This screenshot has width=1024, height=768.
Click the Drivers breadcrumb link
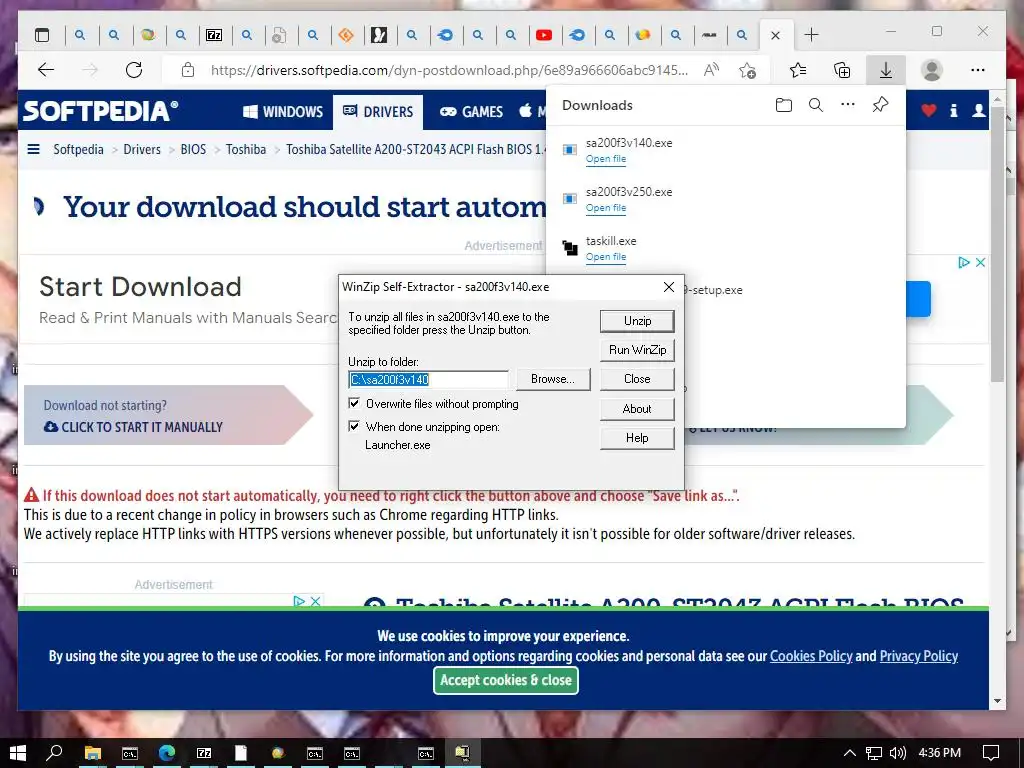coord(142,150)
